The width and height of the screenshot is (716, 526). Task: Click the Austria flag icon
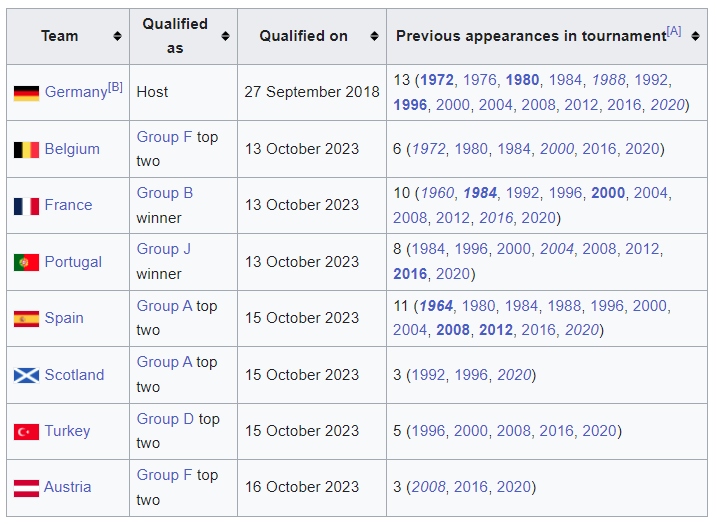[x=26, y=488]
